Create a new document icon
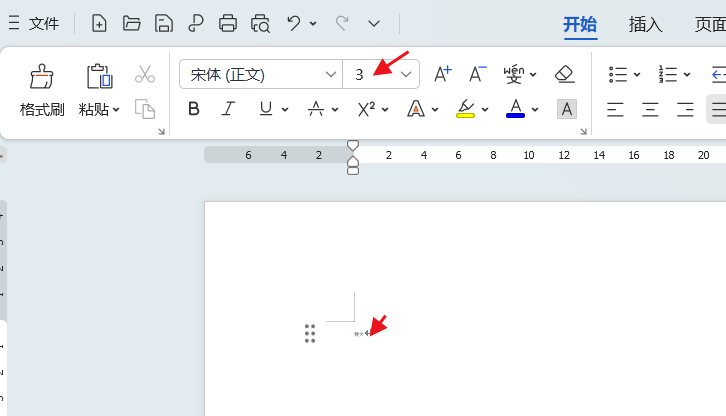Viewport: 726px width, 416px height. (x=99, y=23)
